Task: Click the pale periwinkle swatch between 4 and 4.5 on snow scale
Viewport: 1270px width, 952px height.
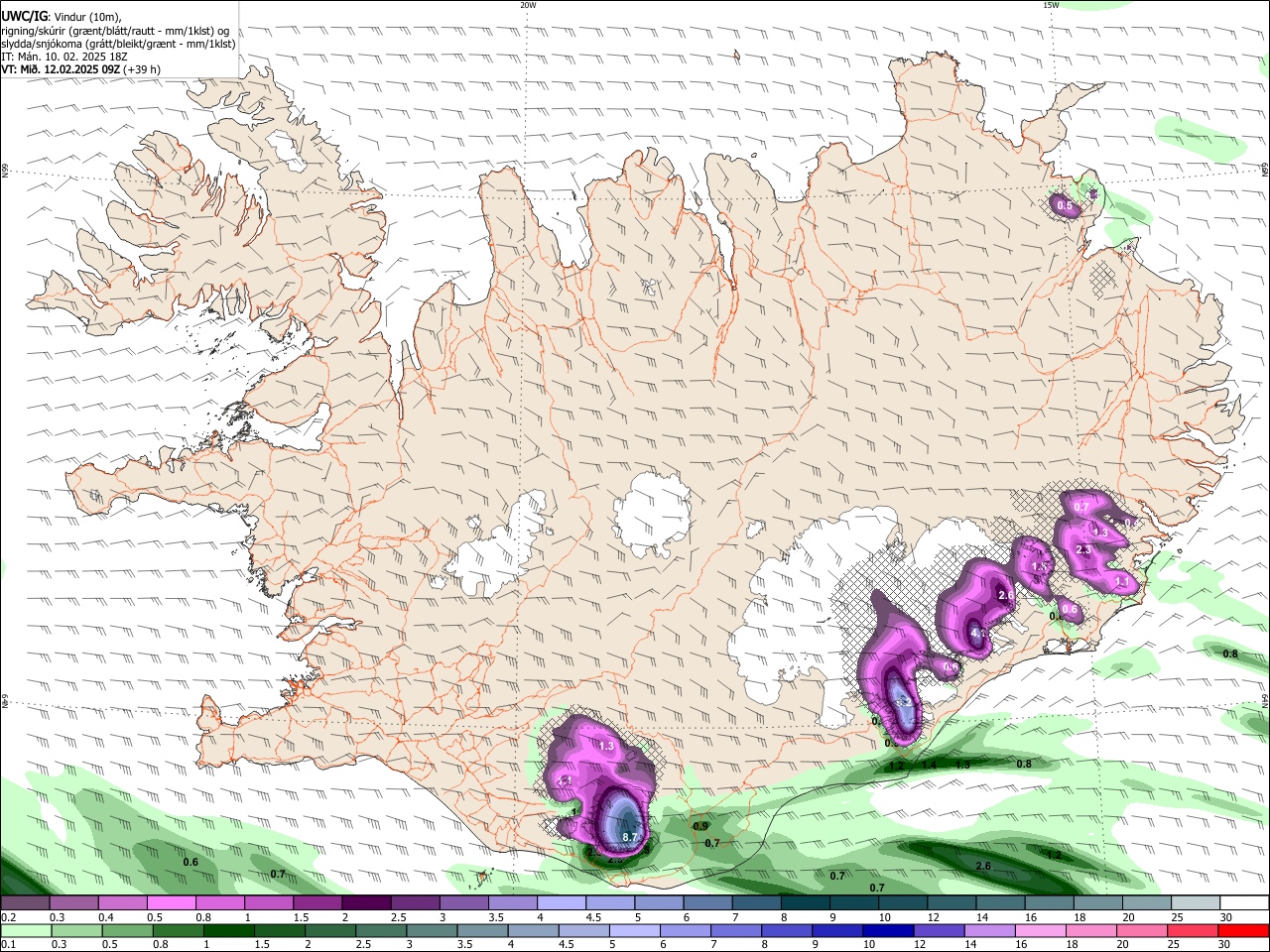Action: (x=562, y=902)
